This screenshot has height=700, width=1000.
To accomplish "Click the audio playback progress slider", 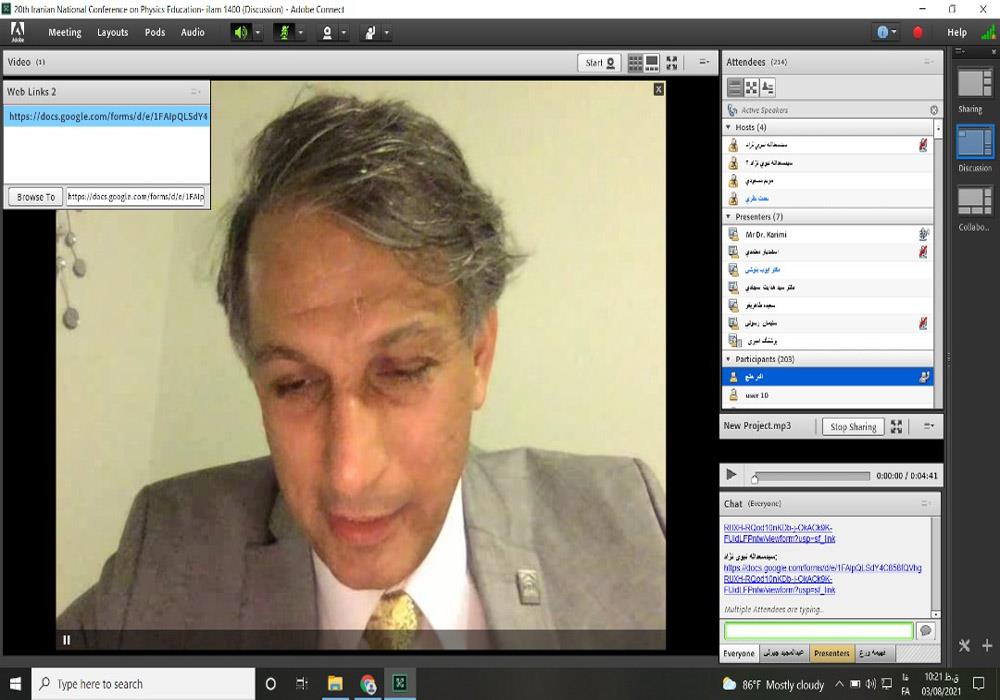I will pos(811,476).
